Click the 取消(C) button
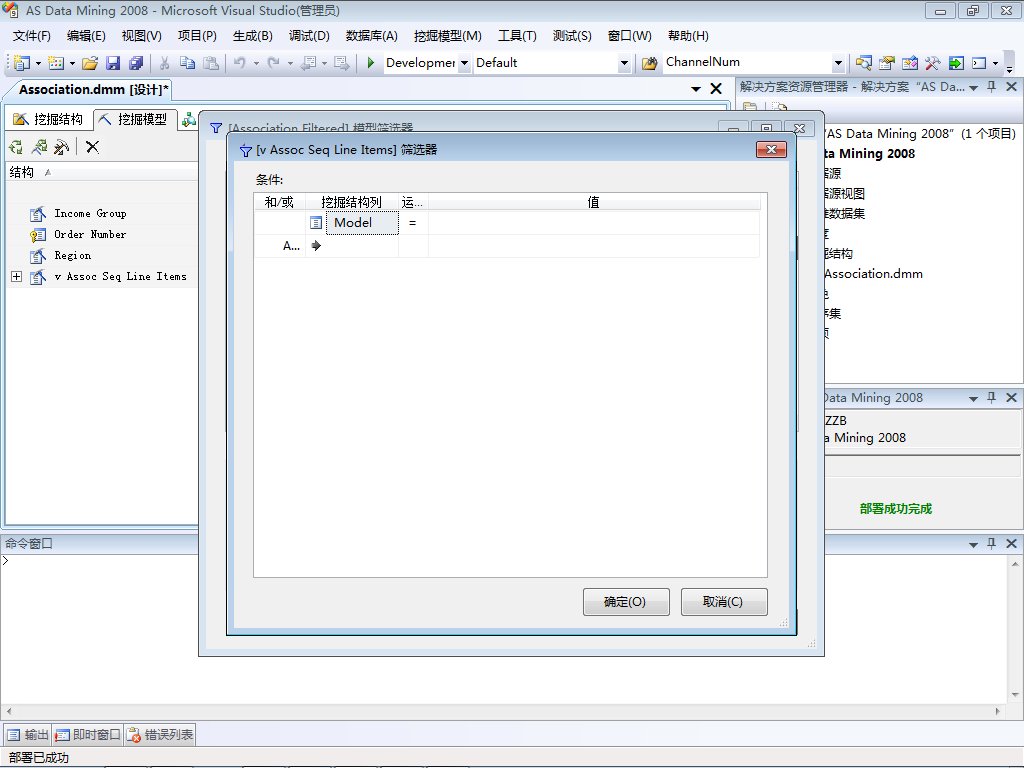1024x768 pixels. pos(724,601)
